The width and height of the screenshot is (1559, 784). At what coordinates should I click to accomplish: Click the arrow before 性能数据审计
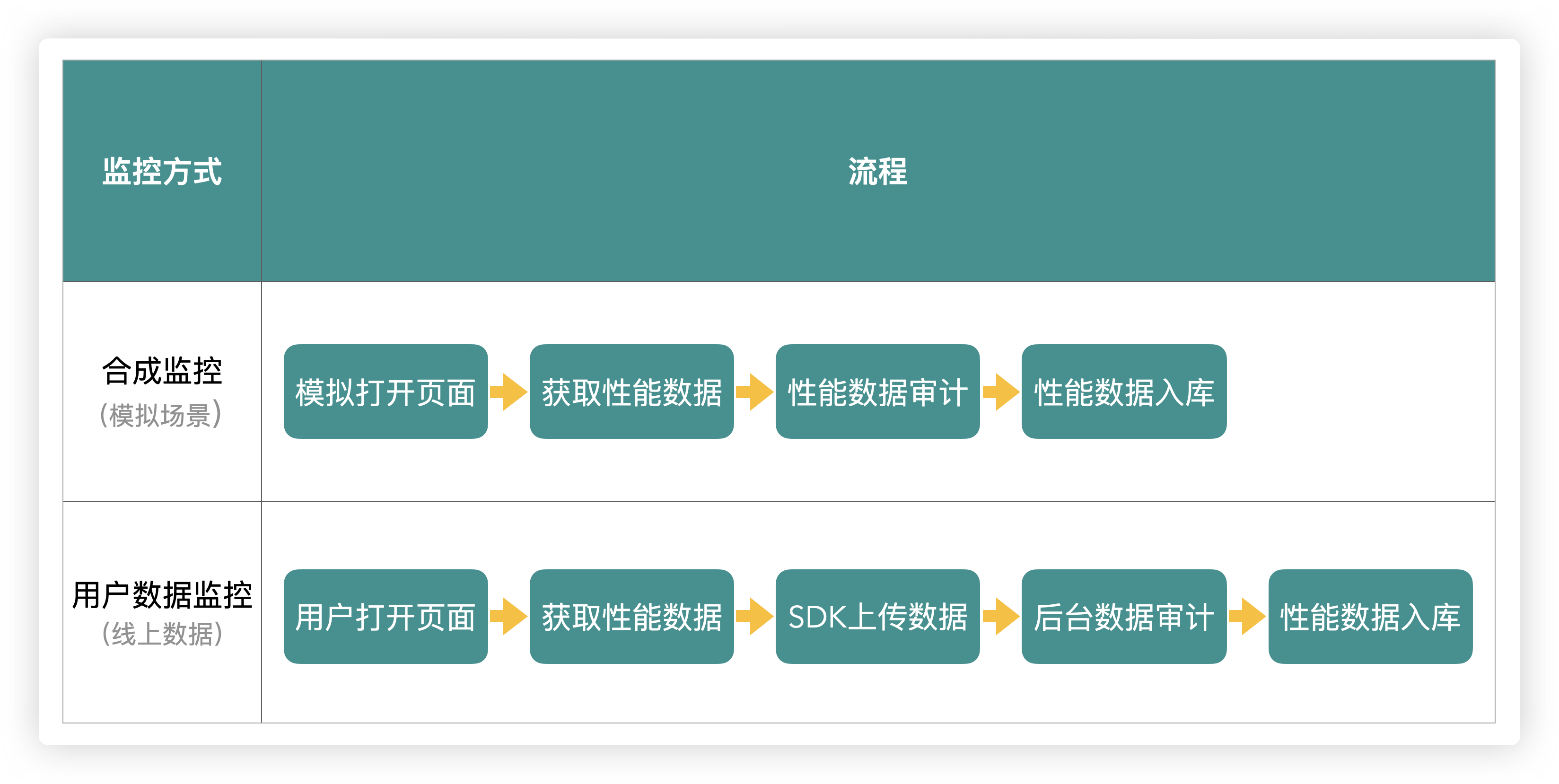click(x=755, y=392)
